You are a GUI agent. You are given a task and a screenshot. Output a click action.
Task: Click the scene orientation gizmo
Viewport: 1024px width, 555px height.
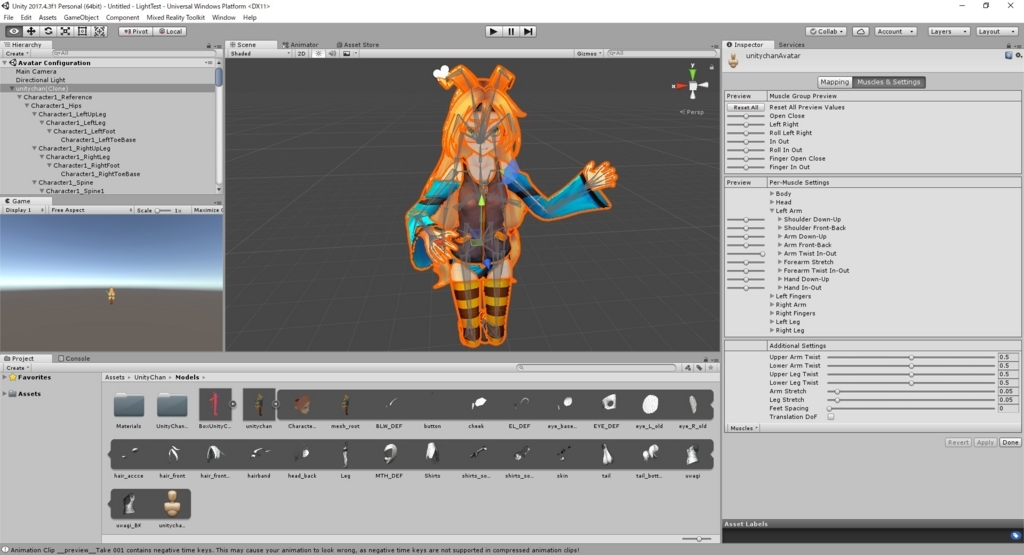coord(692,85)
